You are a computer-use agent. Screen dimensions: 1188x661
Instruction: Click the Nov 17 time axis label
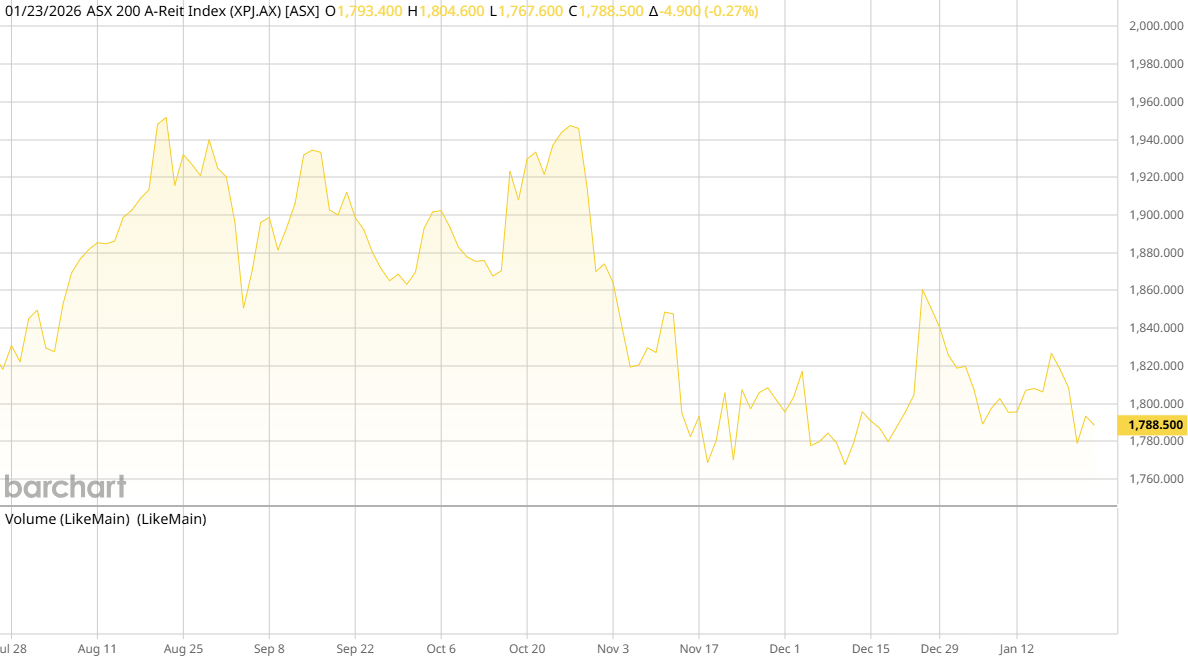tap(699, 648)
